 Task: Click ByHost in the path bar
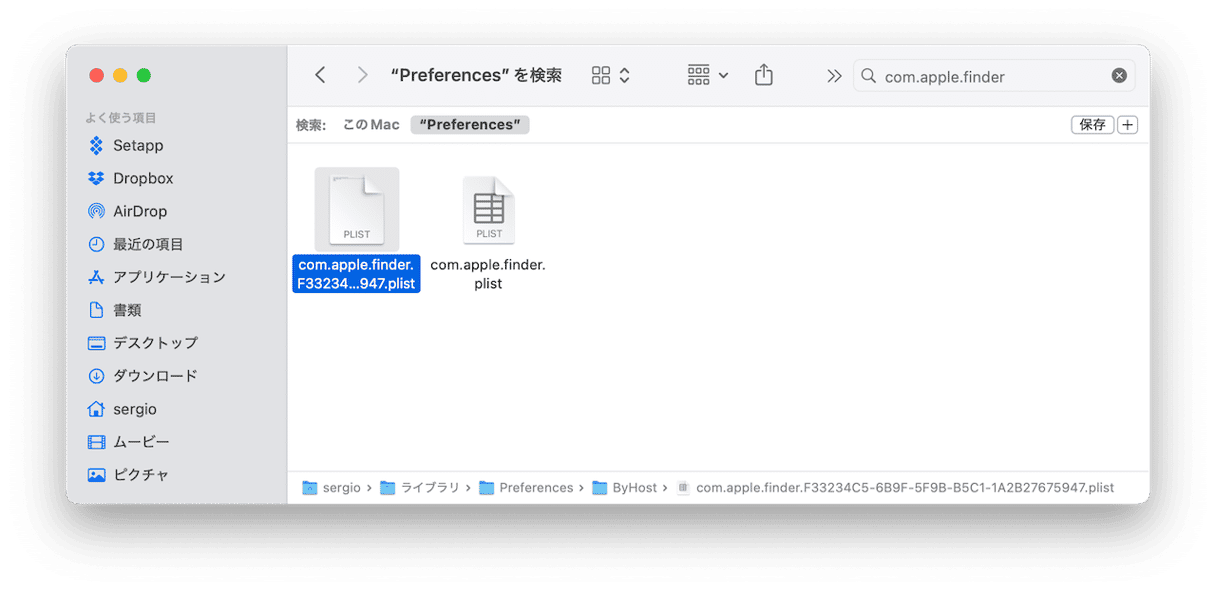tap(625, 488)
